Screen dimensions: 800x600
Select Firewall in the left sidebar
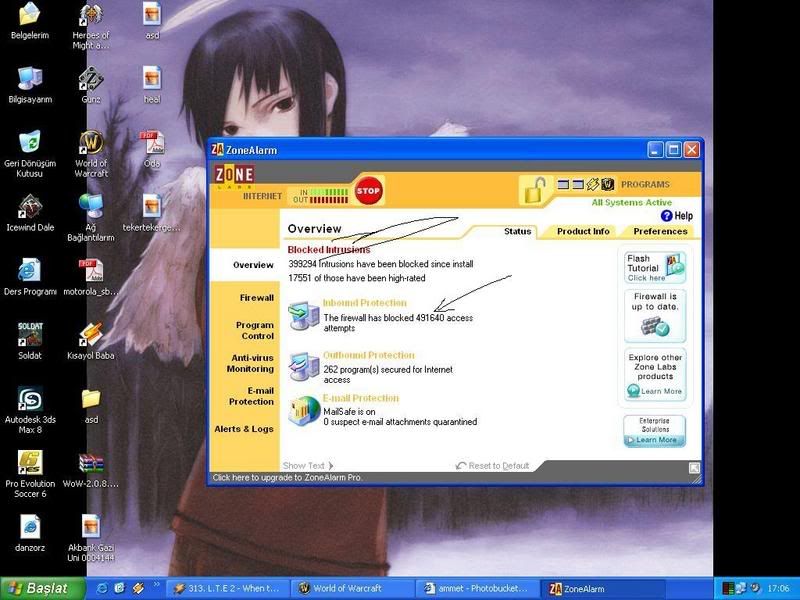click(256, 298)
